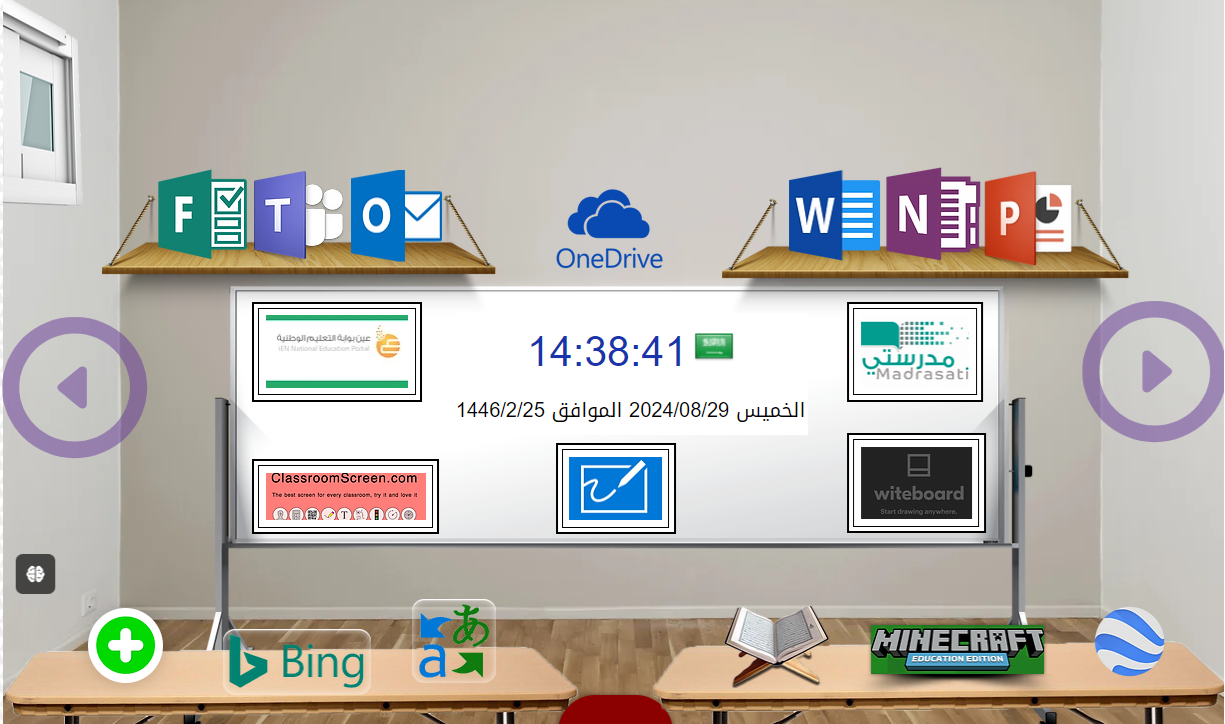Open the Bing search shortcut
1225x724 pixels.
coord(297,662)
